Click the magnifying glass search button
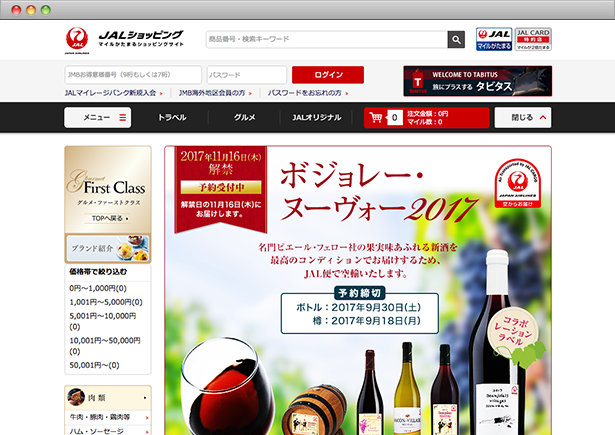The width and height of the screenshot is (615, 435). [456, 40]
